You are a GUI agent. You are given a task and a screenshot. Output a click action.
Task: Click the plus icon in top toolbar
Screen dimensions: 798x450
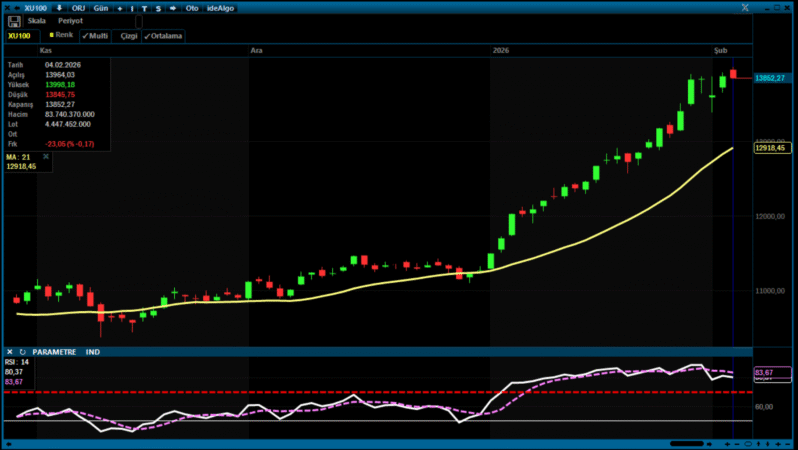(x=119, y=8)
